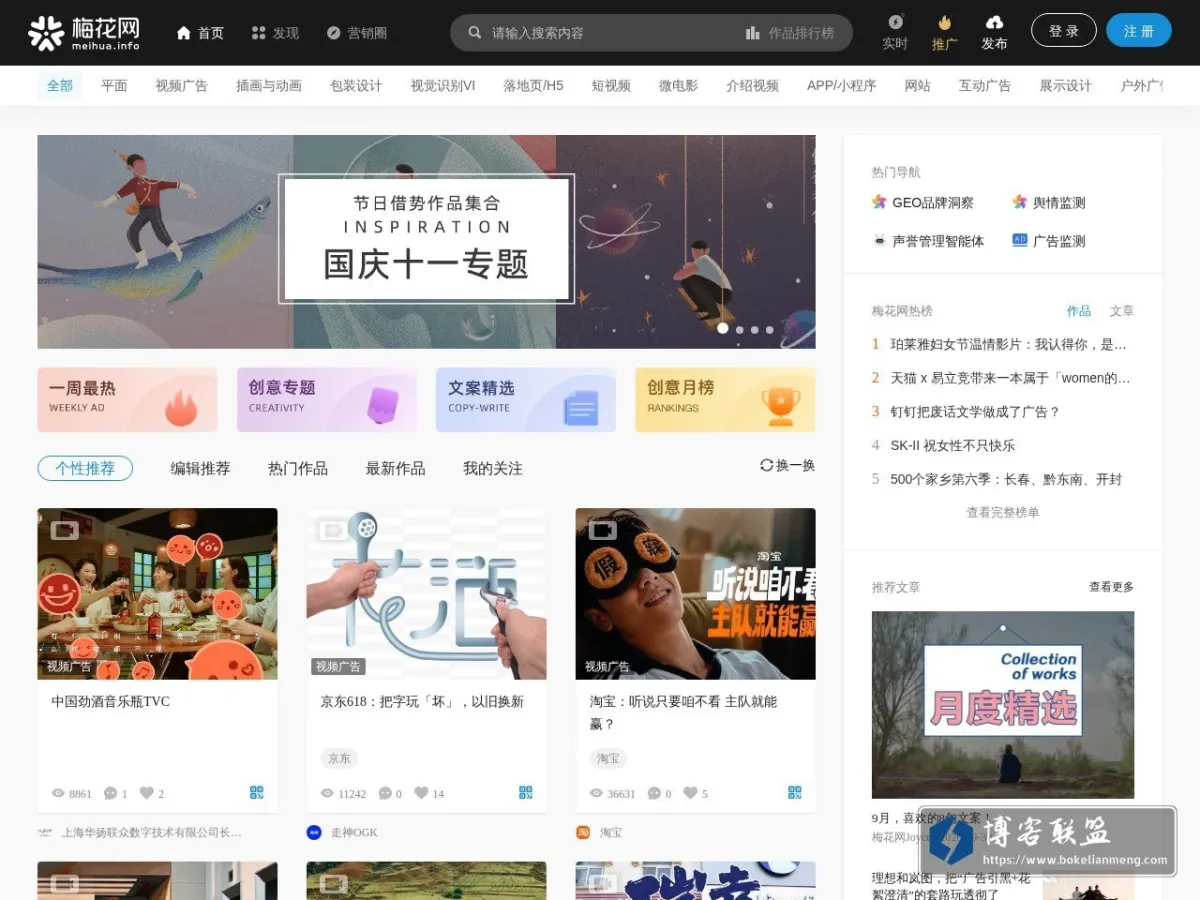The image size is (1200, 900).
Task: Select the 最新作品 filter tab
Action: click(x=395, y=468)
